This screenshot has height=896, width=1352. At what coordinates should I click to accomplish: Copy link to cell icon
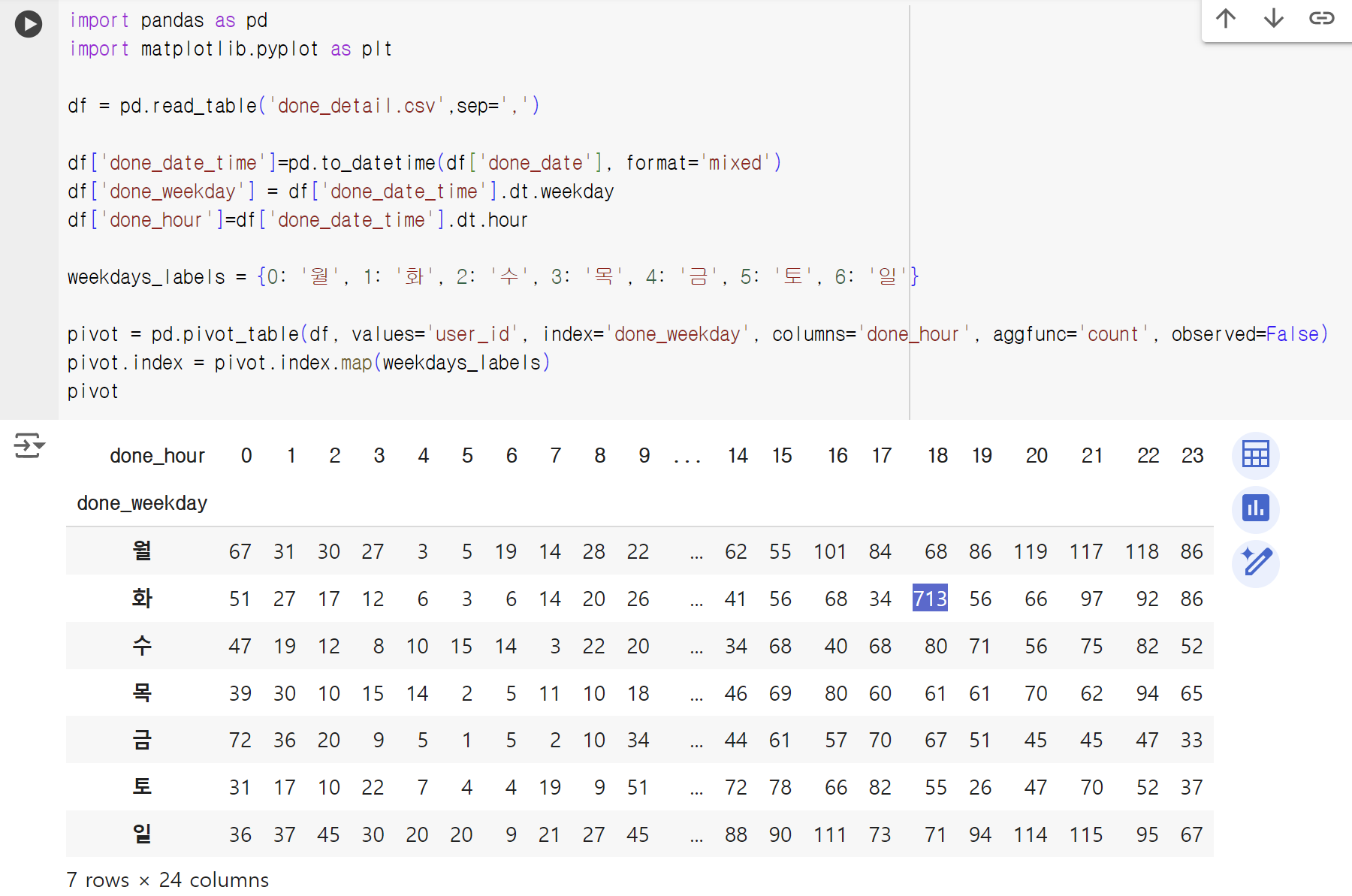1321,19
